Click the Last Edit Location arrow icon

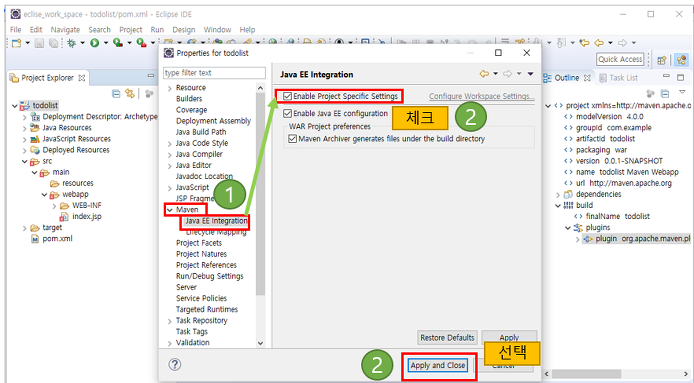coord(584,43)
